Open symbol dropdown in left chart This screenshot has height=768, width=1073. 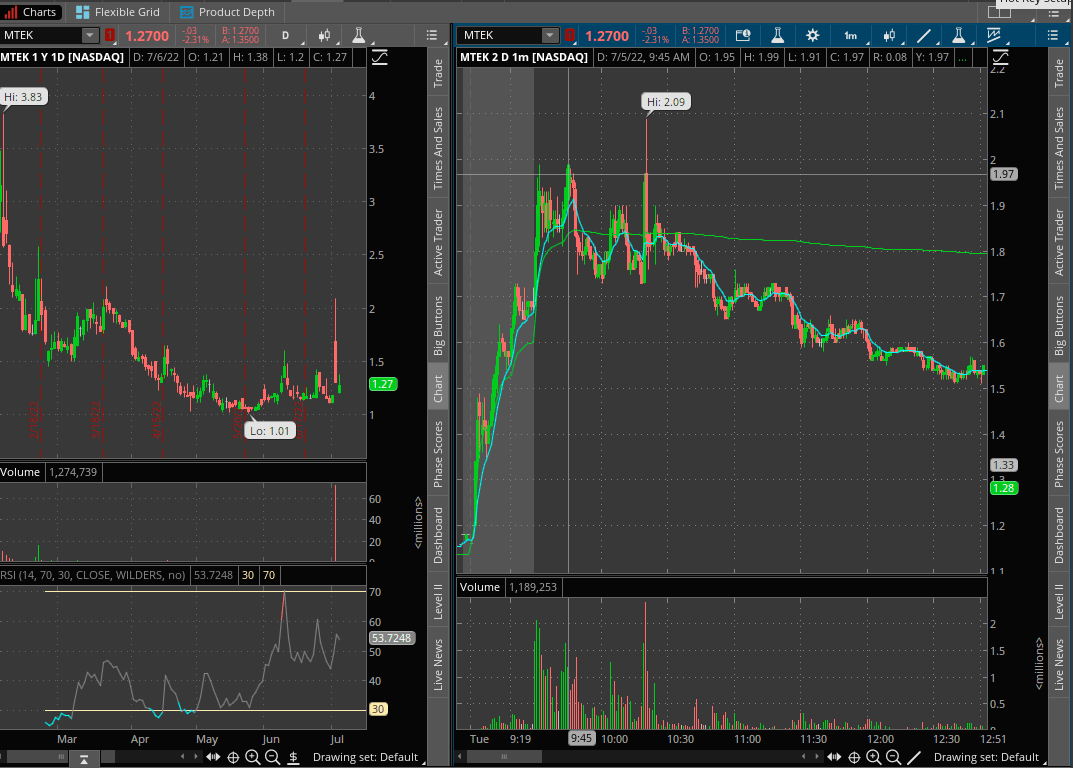(x=90, y=35)
